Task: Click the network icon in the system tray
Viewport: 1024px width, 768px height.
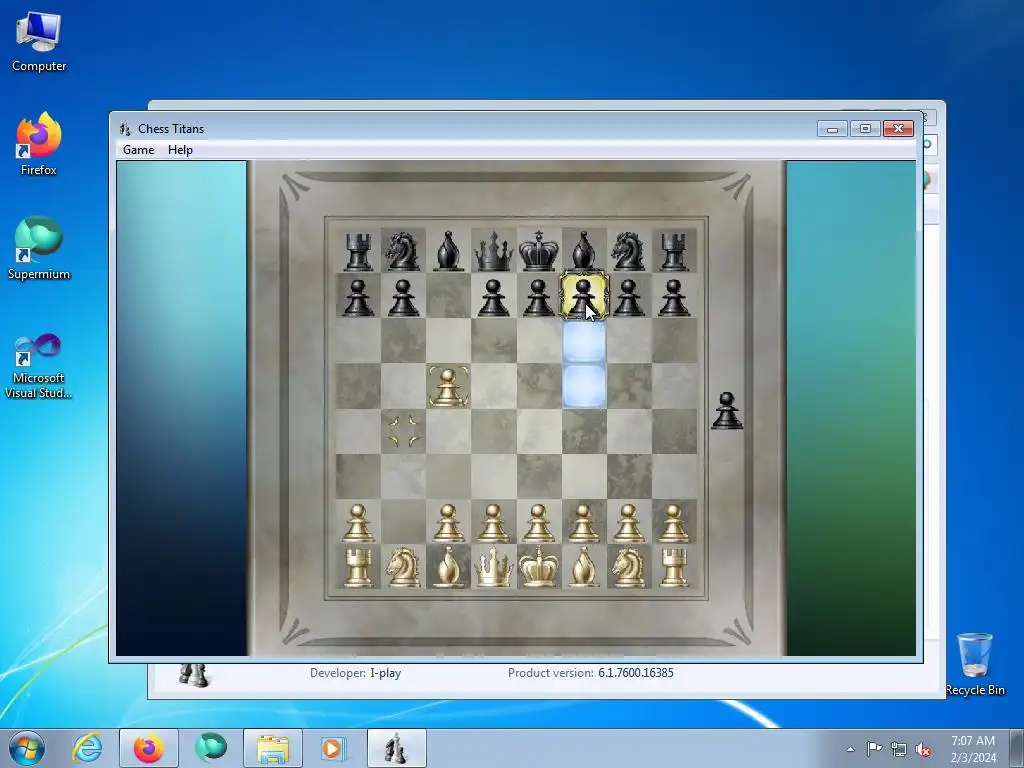Action: click(x=899, y=749)
